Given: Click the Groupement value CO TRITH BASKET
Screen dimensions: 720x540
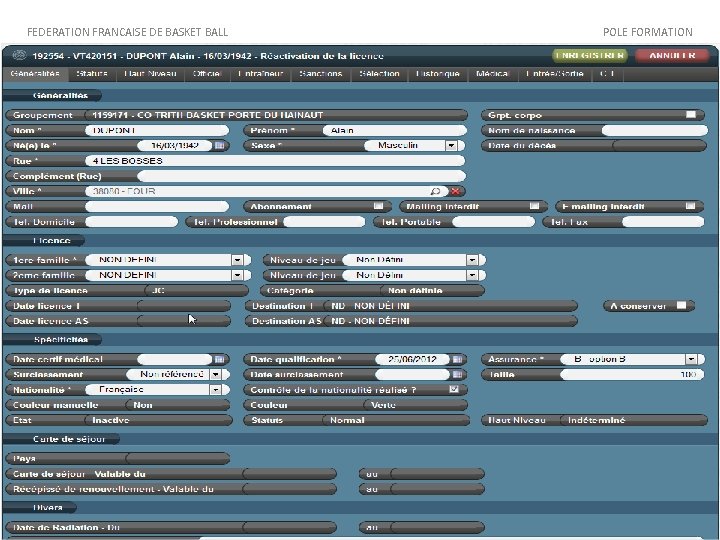Looking at the screenshot, I should pos(276,115).
